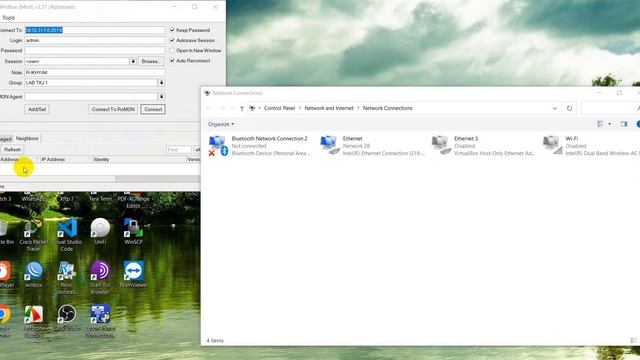Click the view layout icon in Network Connections

coord(600,124)
